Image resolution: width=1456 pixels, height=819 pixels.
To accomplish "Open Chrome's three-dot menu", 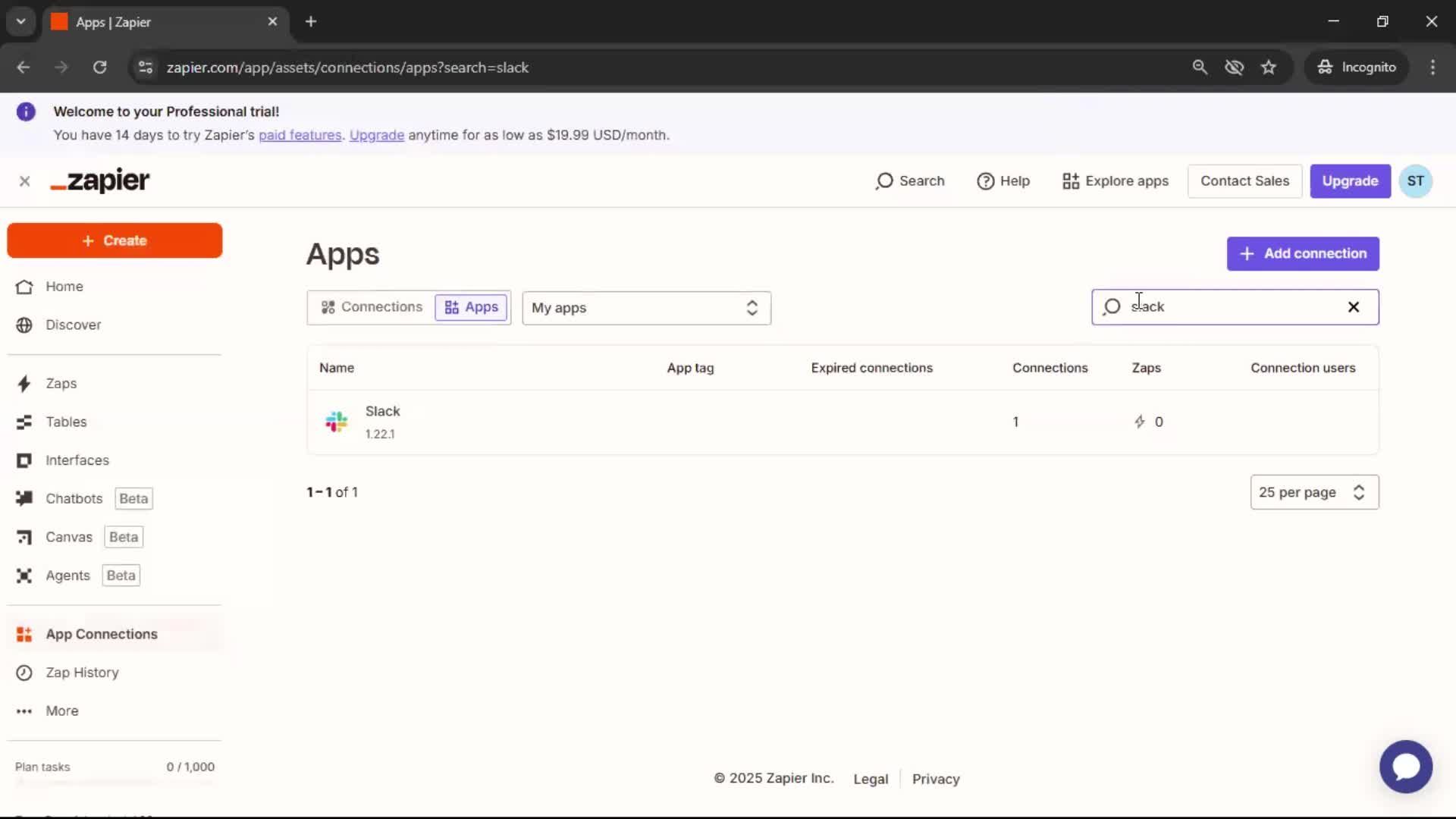I will (x=1432, y=67).
